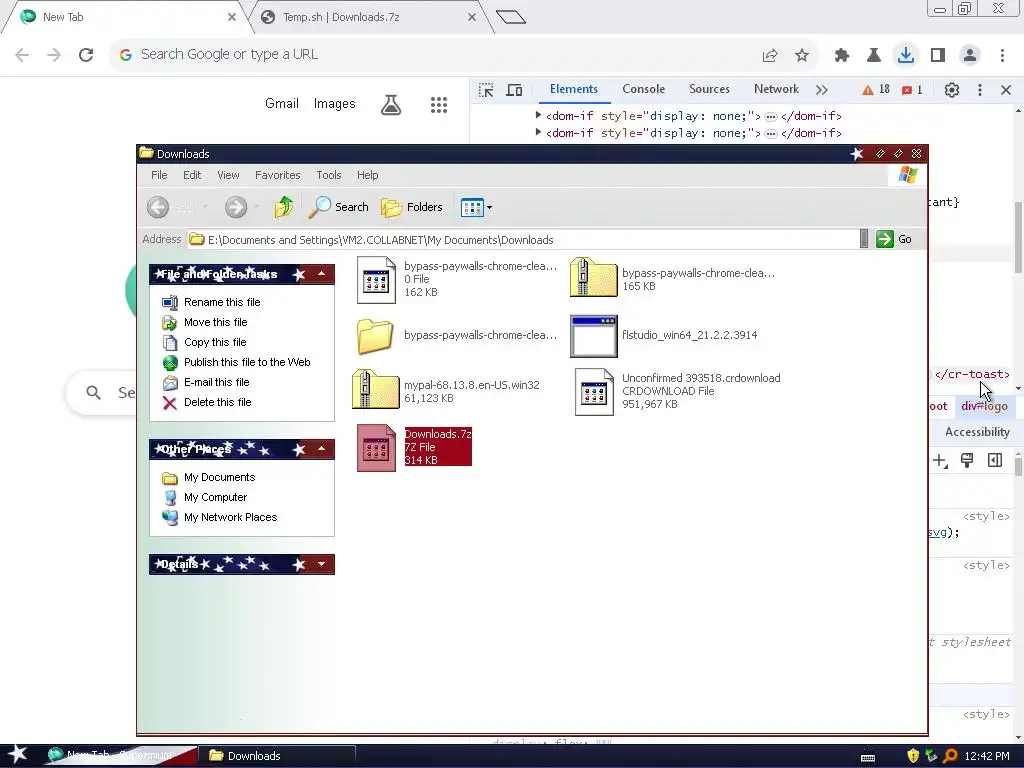Open a new browser tab button

click(511, 17)
